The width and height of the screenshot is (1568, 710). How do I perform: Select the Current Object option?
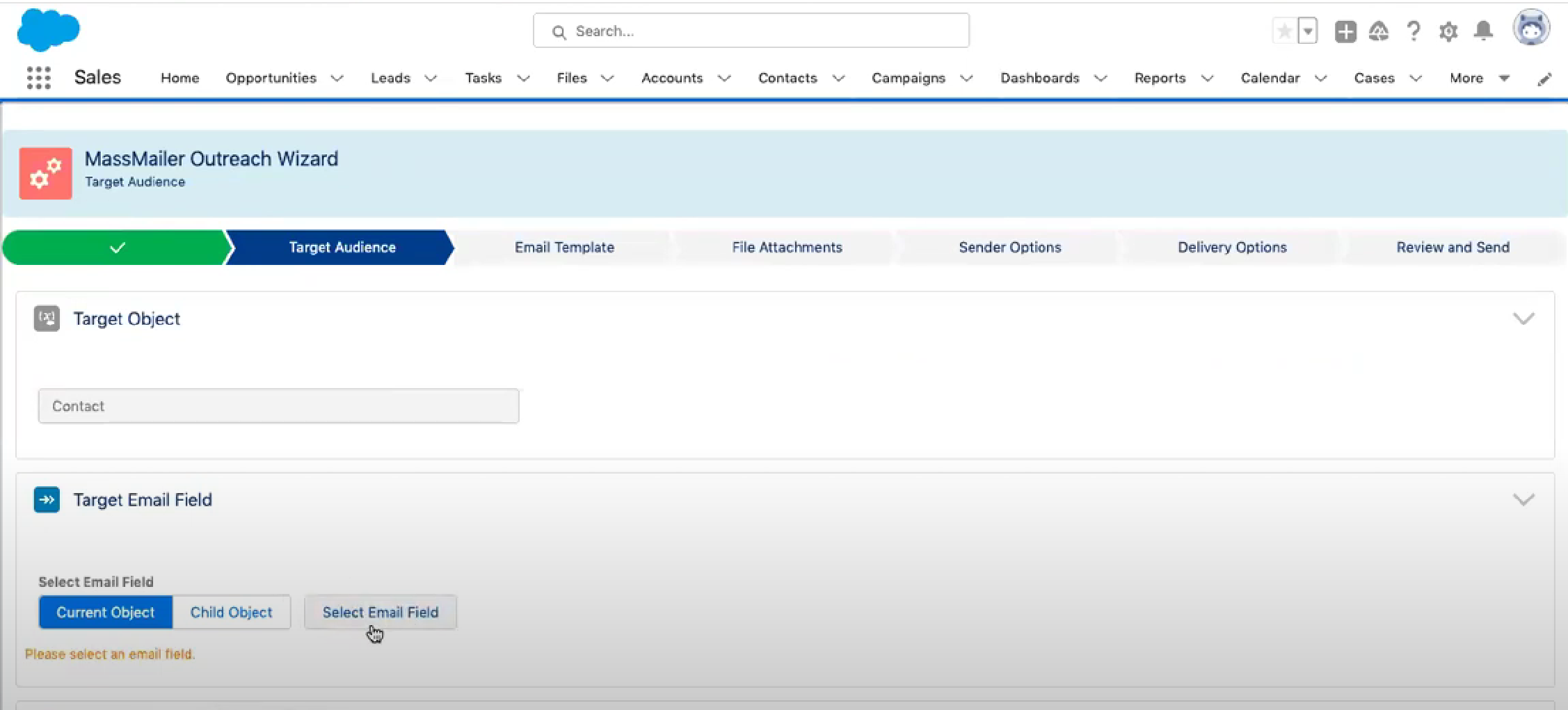tap(106, 612)
